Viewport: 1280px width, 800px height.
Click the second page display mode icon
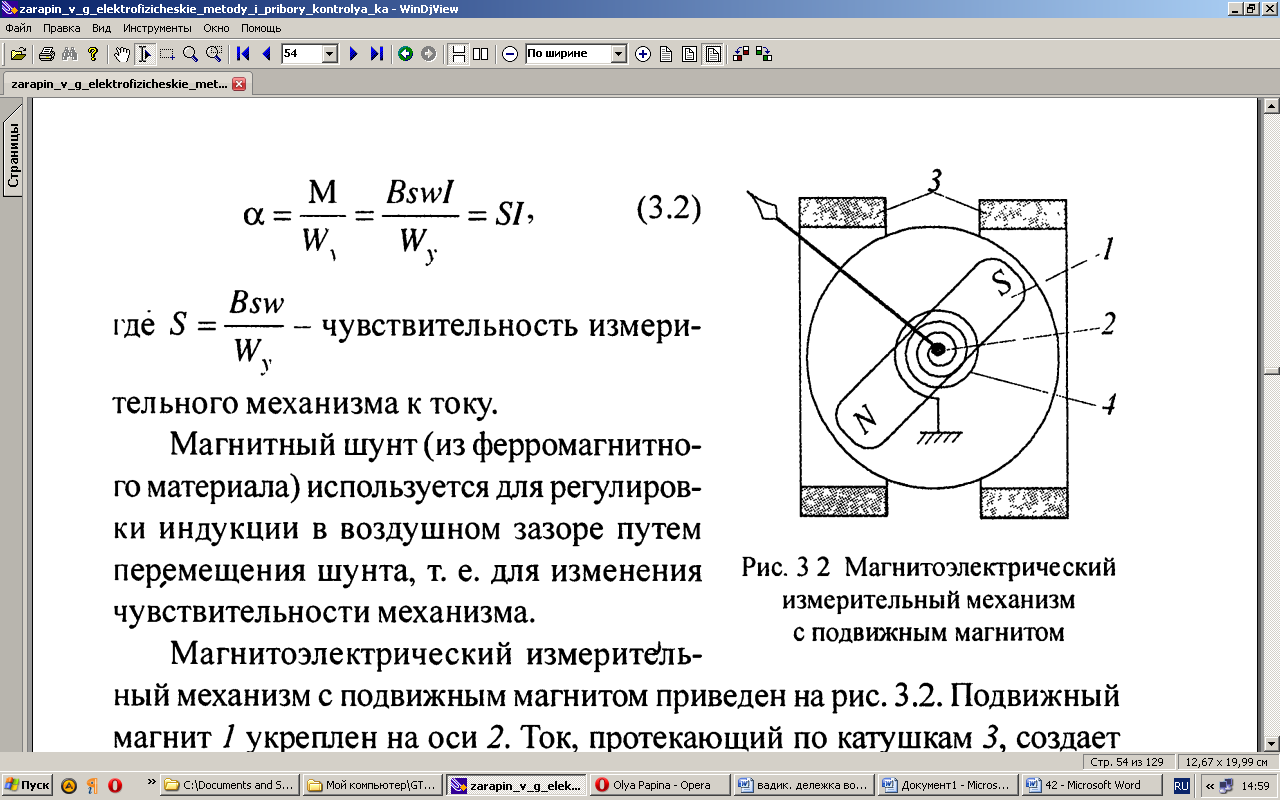pyautogui.click(x=689, y=54)
